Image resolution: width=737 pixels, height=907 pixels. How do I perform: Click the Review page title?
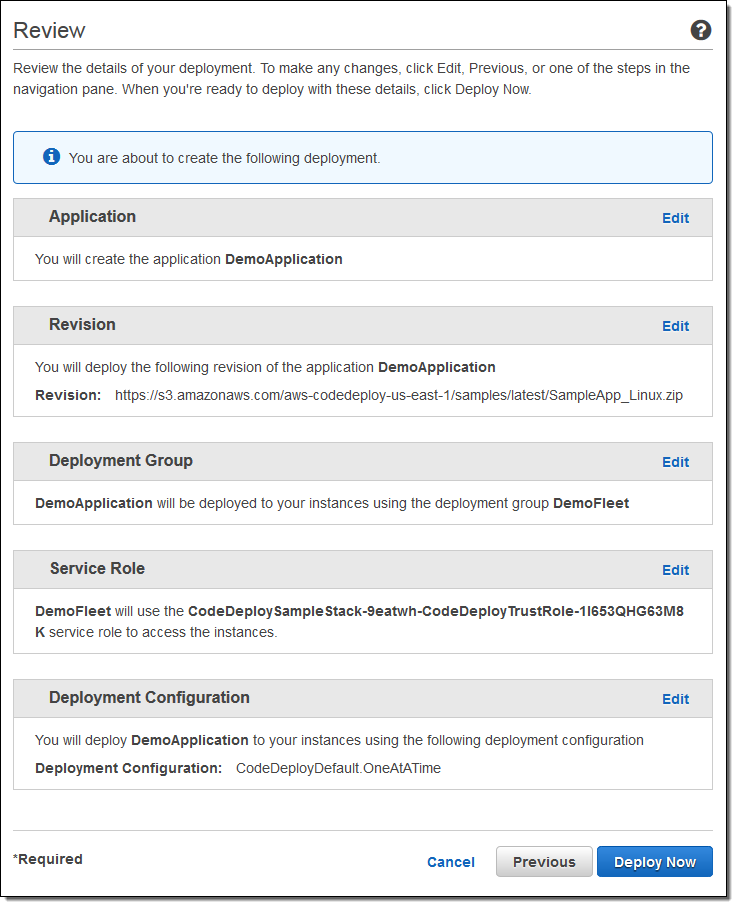click(49, 30)
